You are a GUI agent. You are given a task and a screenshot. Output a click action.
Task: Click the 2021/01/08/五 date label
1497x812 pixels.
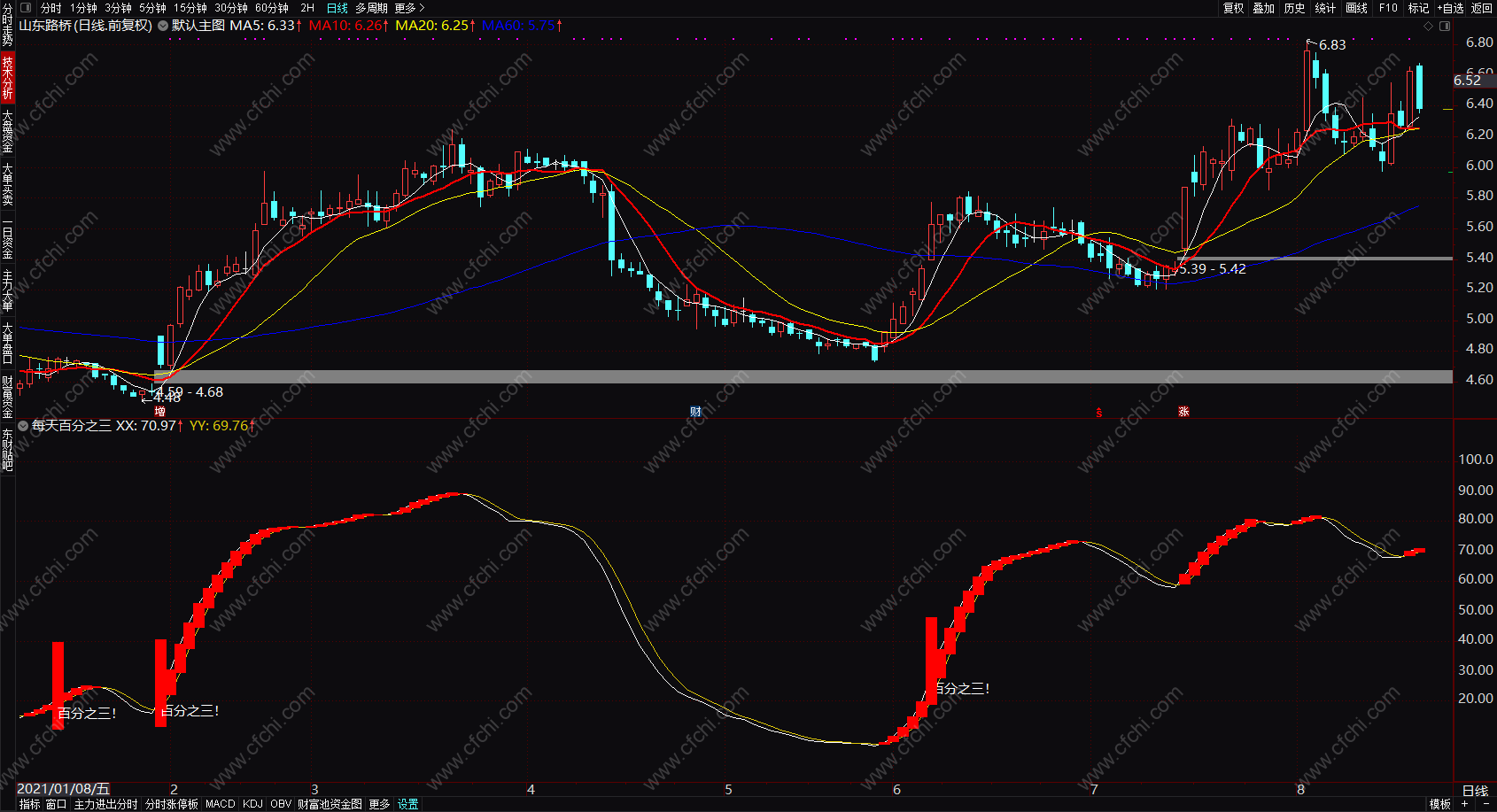[63, 789]
